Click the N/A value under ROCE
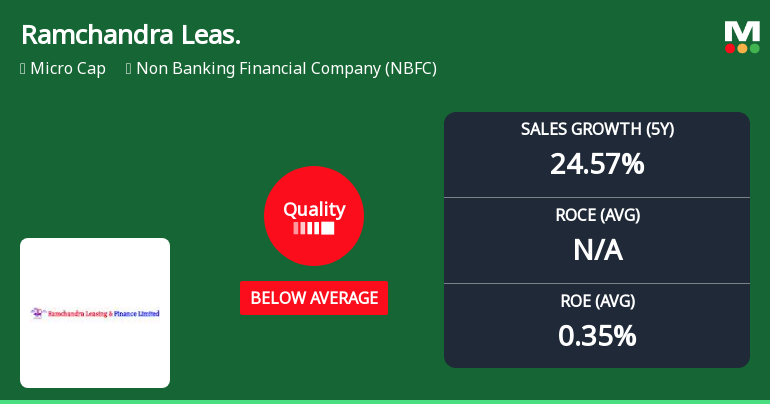Screen dimensions: 770x404 (597, 249)
